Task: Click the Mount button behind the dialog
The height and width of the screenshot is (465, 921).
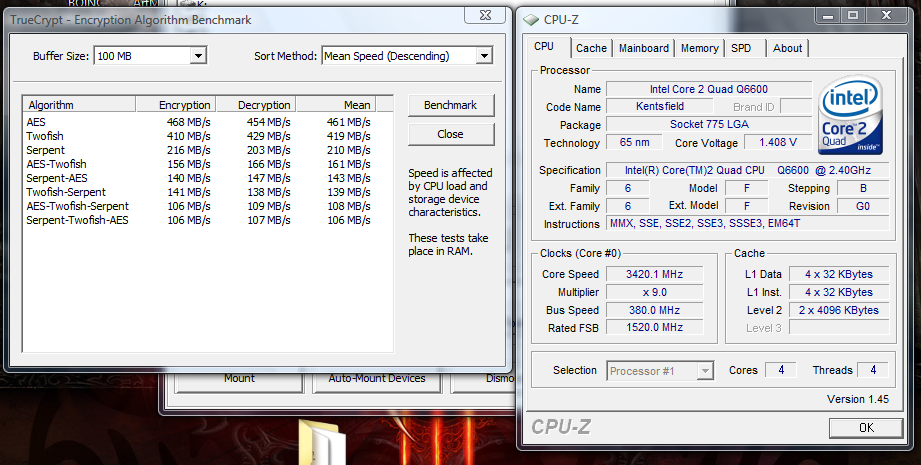Action: [x=239, y=380]
